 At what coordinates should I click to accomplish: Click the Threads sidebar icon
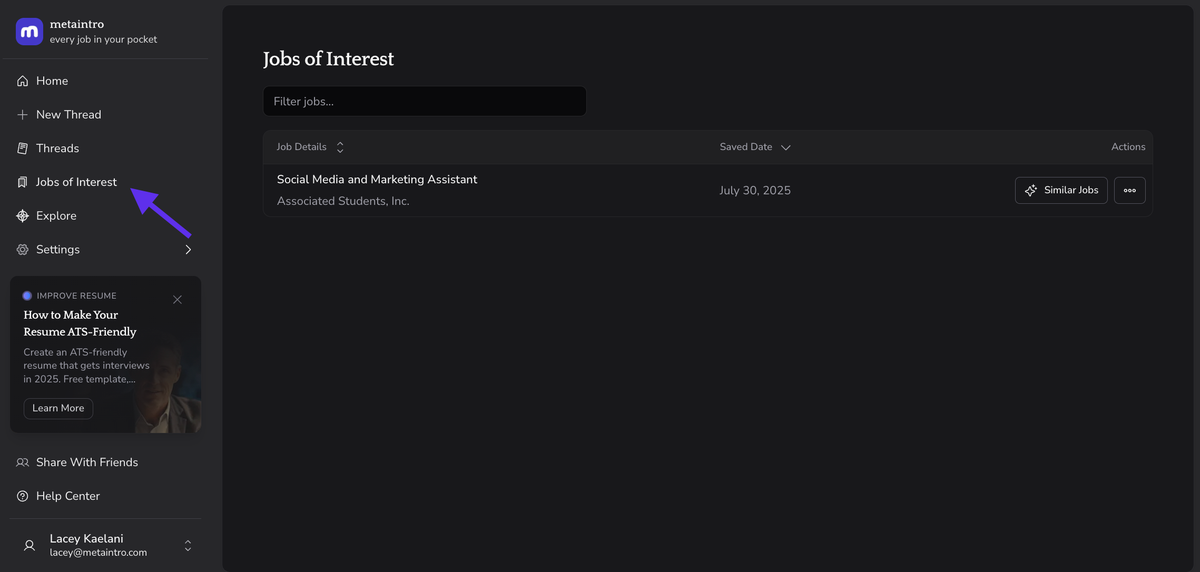pos(23,148)
